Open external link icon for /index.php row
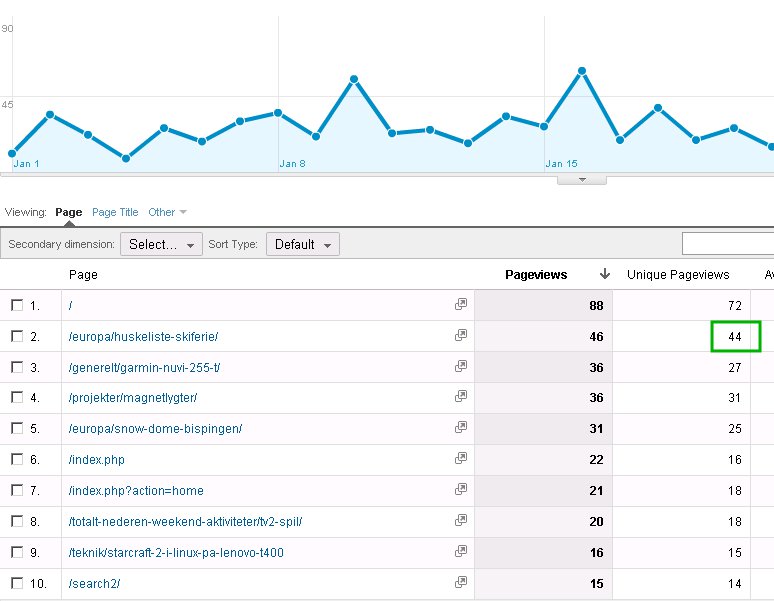 tap(461, 458)
